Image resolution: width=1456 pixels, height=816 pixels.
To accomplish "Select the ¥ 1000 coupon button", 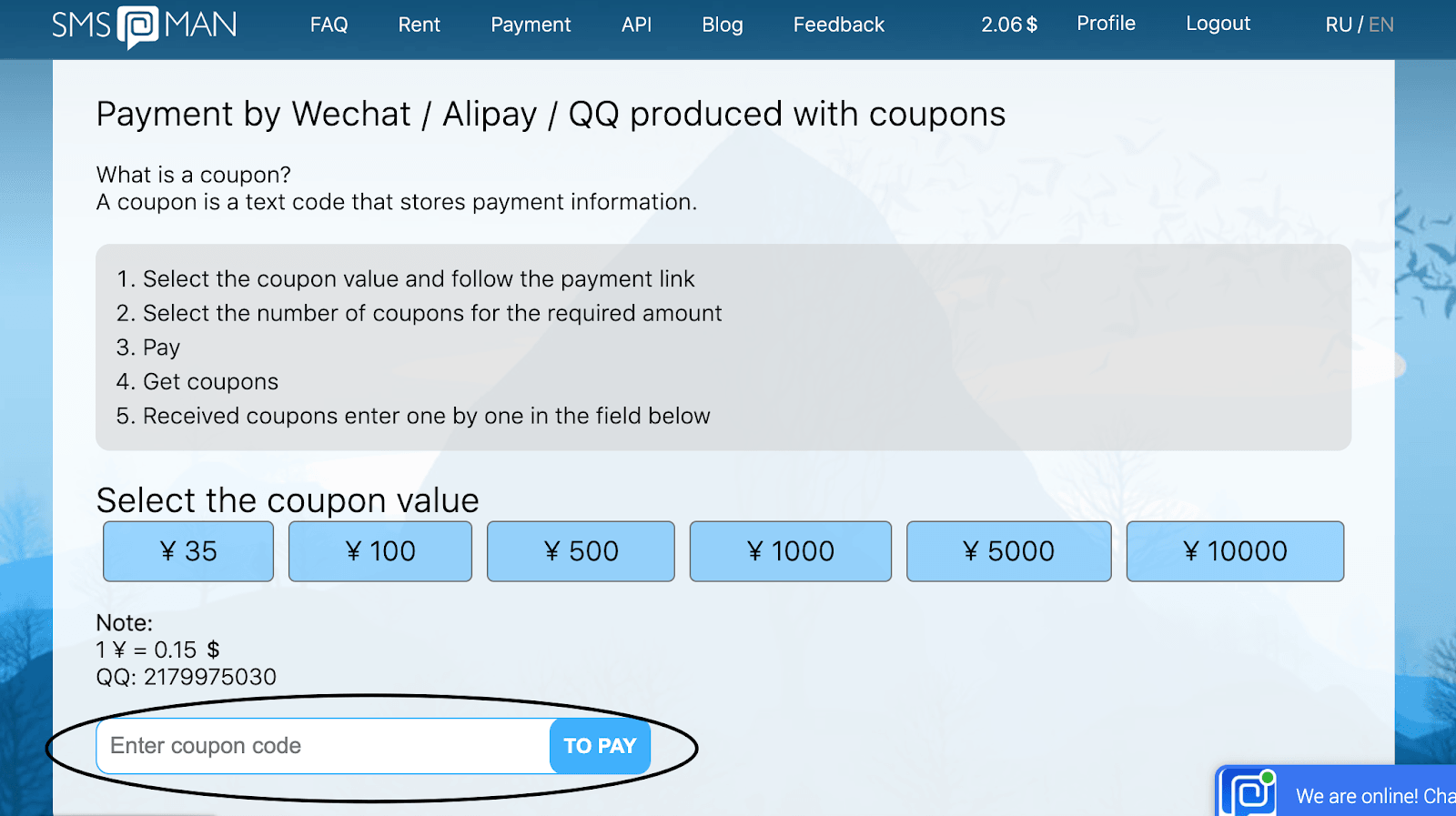I will tap(790, 551).
